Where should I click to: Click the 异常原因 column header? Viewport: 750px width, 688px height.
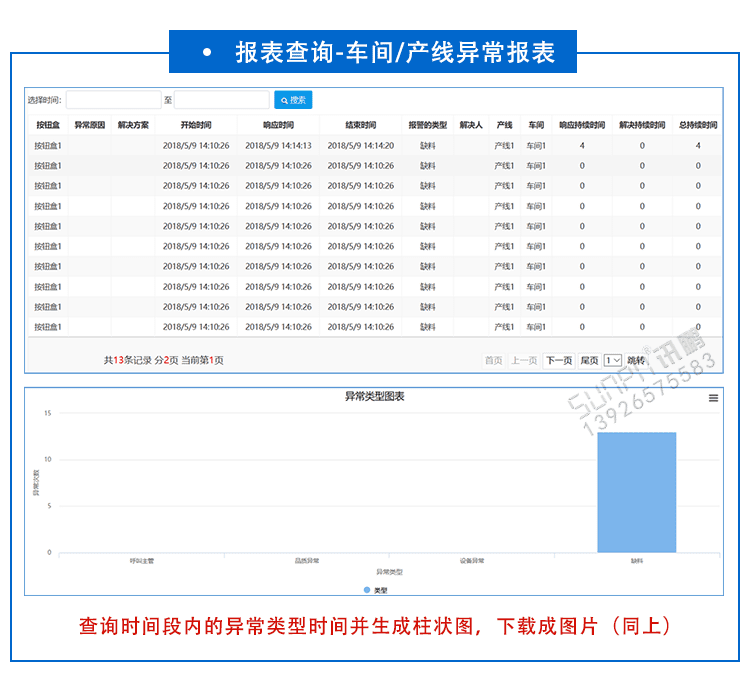pyautogui.click(x=89, y=125)
